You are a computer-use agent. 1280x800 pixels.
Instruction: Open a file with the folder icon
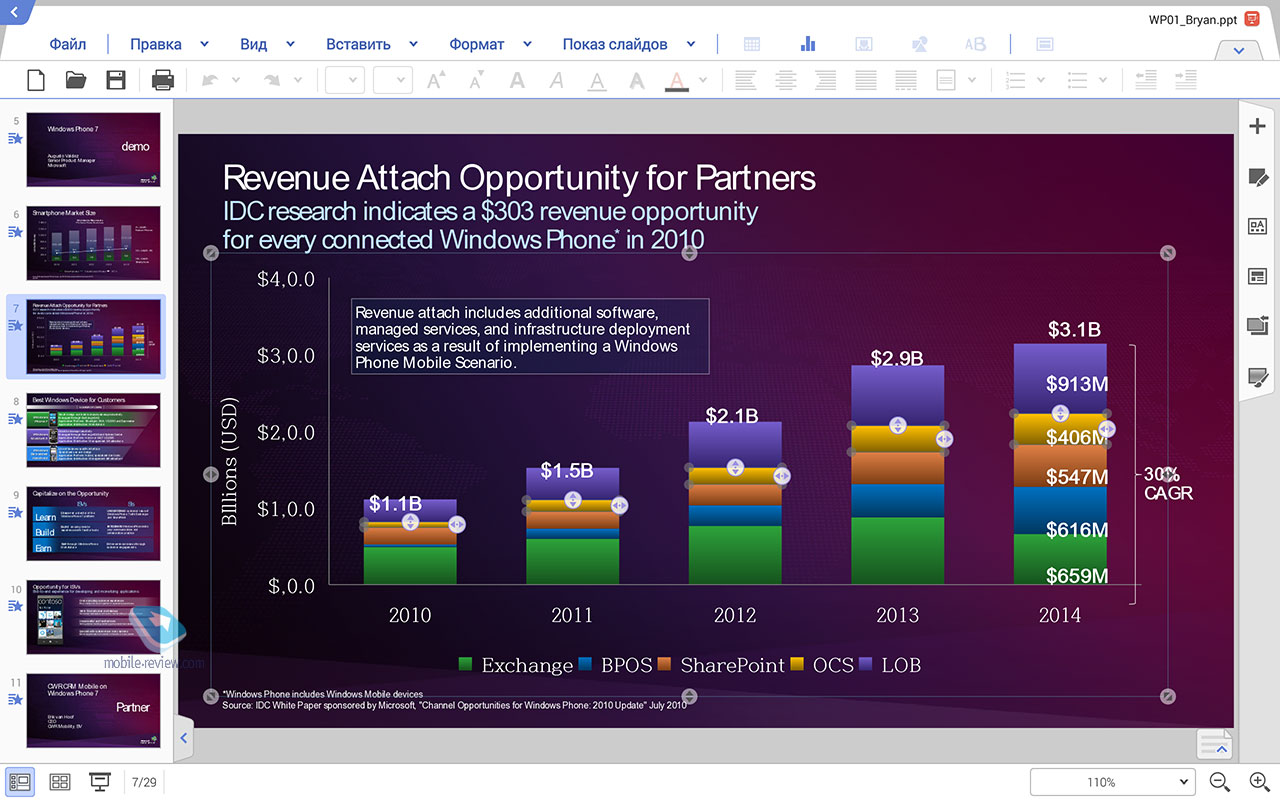(76, 80)
